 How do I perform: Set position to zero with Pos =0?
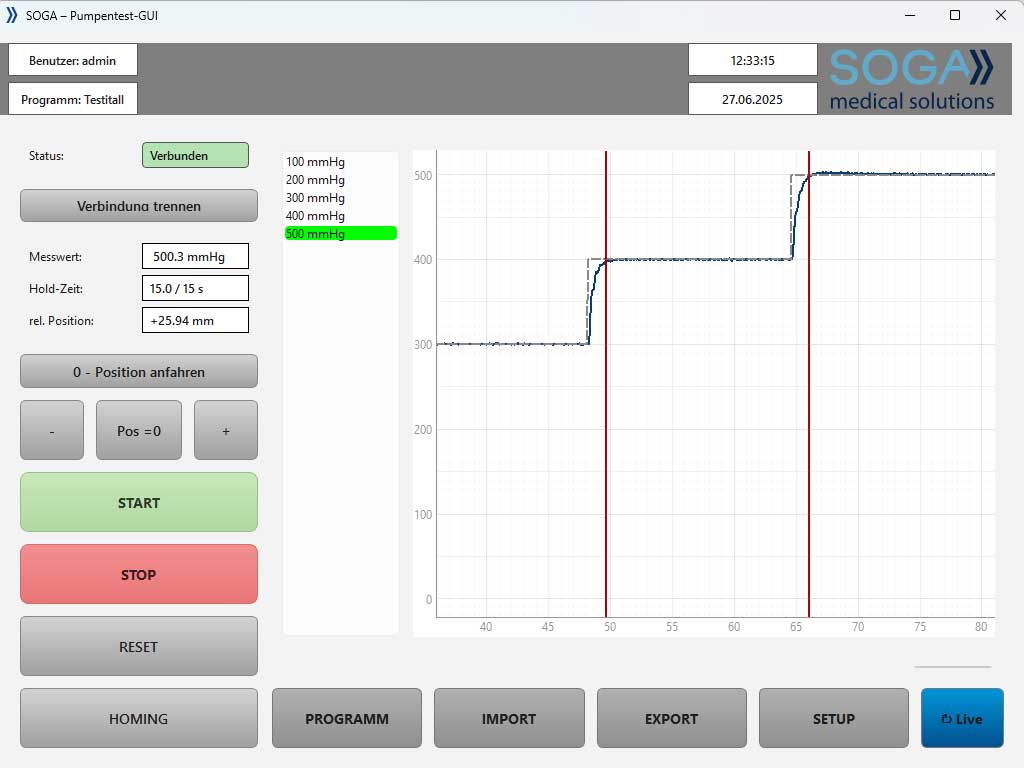click(x=139, y=431)
